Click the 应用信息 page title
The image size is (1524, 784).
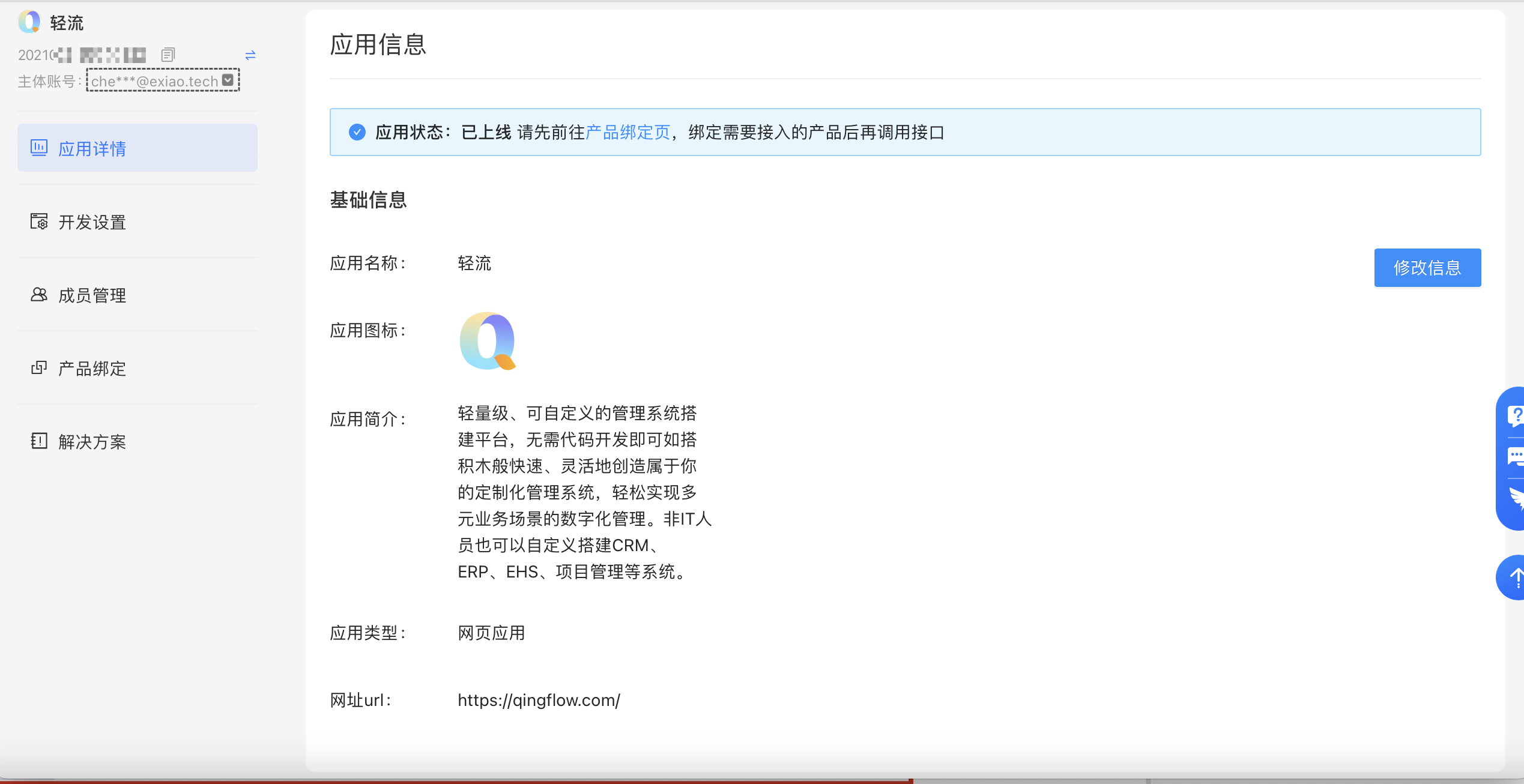click(378, 44)
